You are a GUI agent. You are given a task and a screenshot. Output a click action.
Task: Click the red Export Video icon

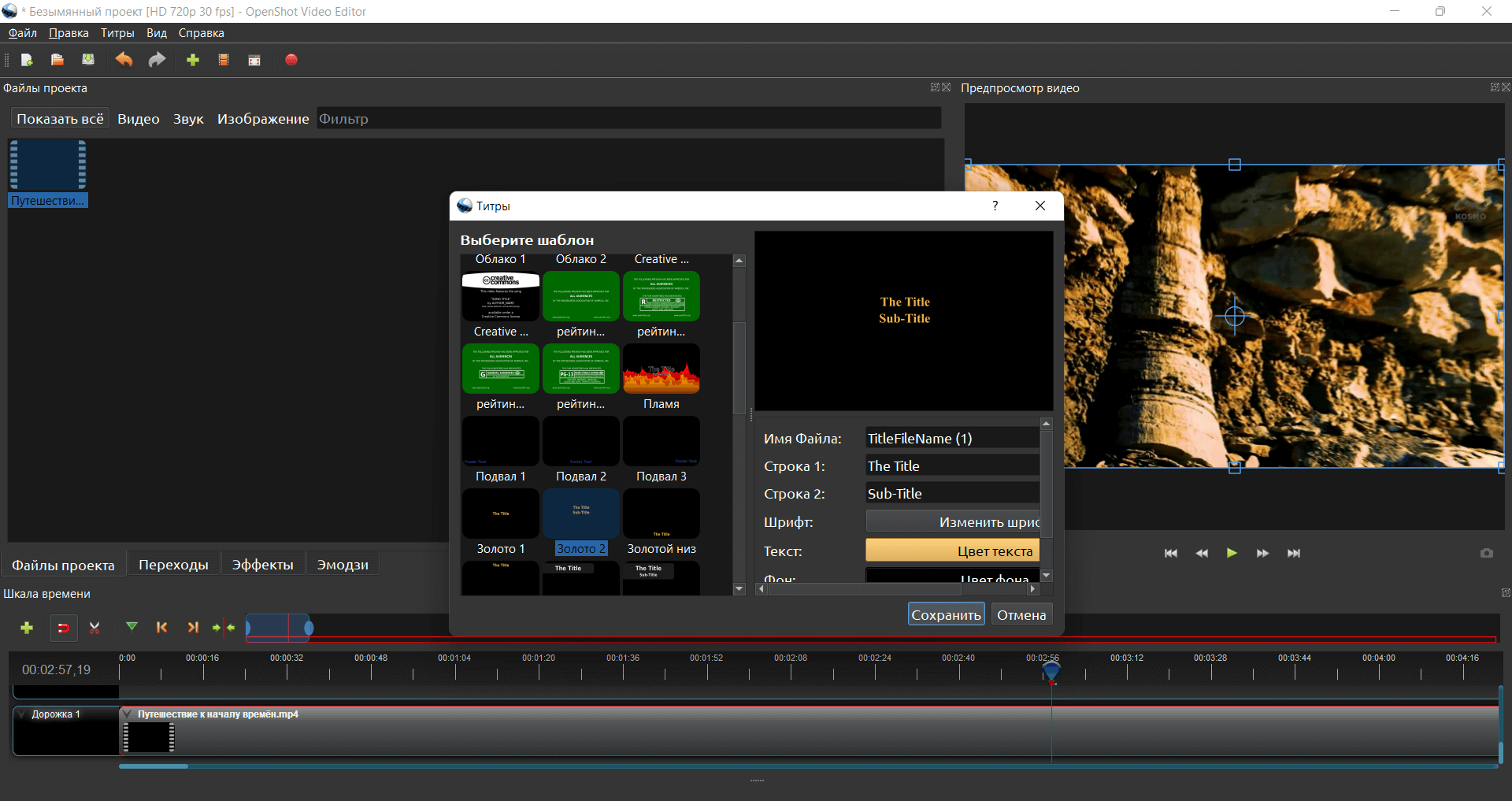coord(291,60)
